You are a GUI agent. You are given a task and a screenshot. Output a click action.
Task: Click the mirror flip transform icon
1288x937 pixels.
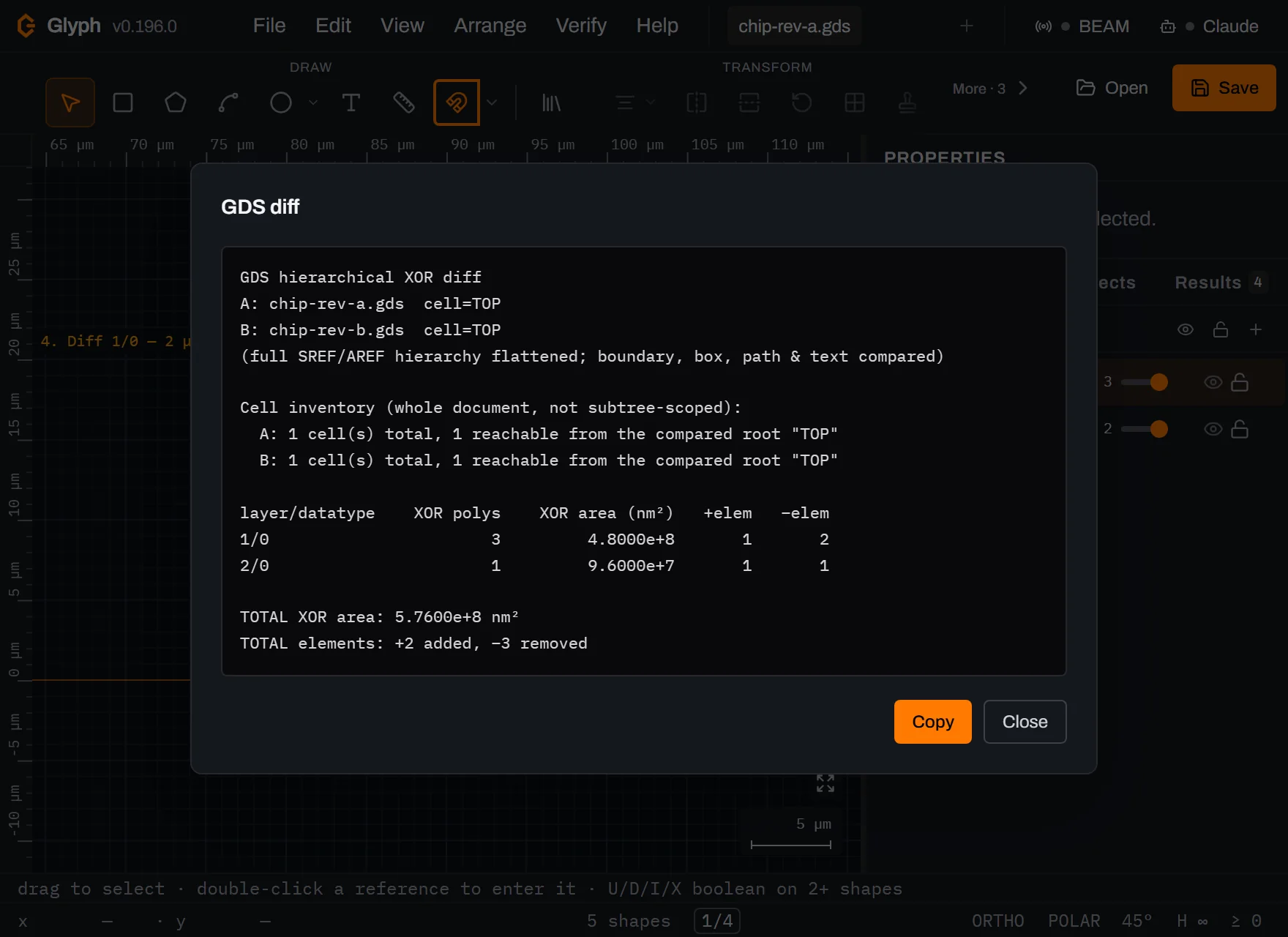coord(697,102)
